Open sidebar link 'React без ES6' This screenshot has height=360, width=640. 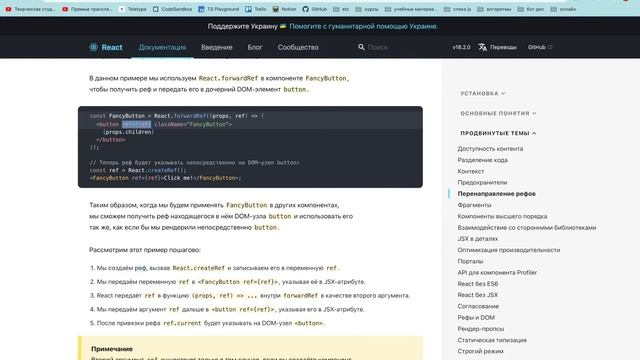(x=478, y=283)
